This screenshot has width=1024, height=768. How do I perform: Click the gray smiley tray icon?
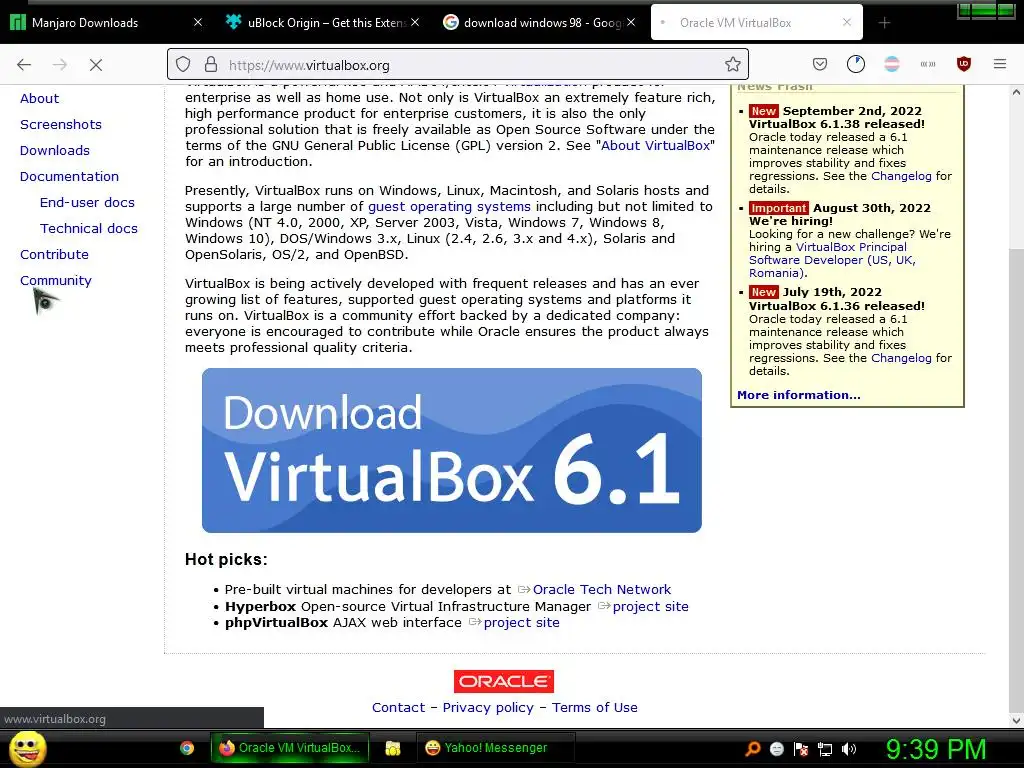tap(776, 749)
